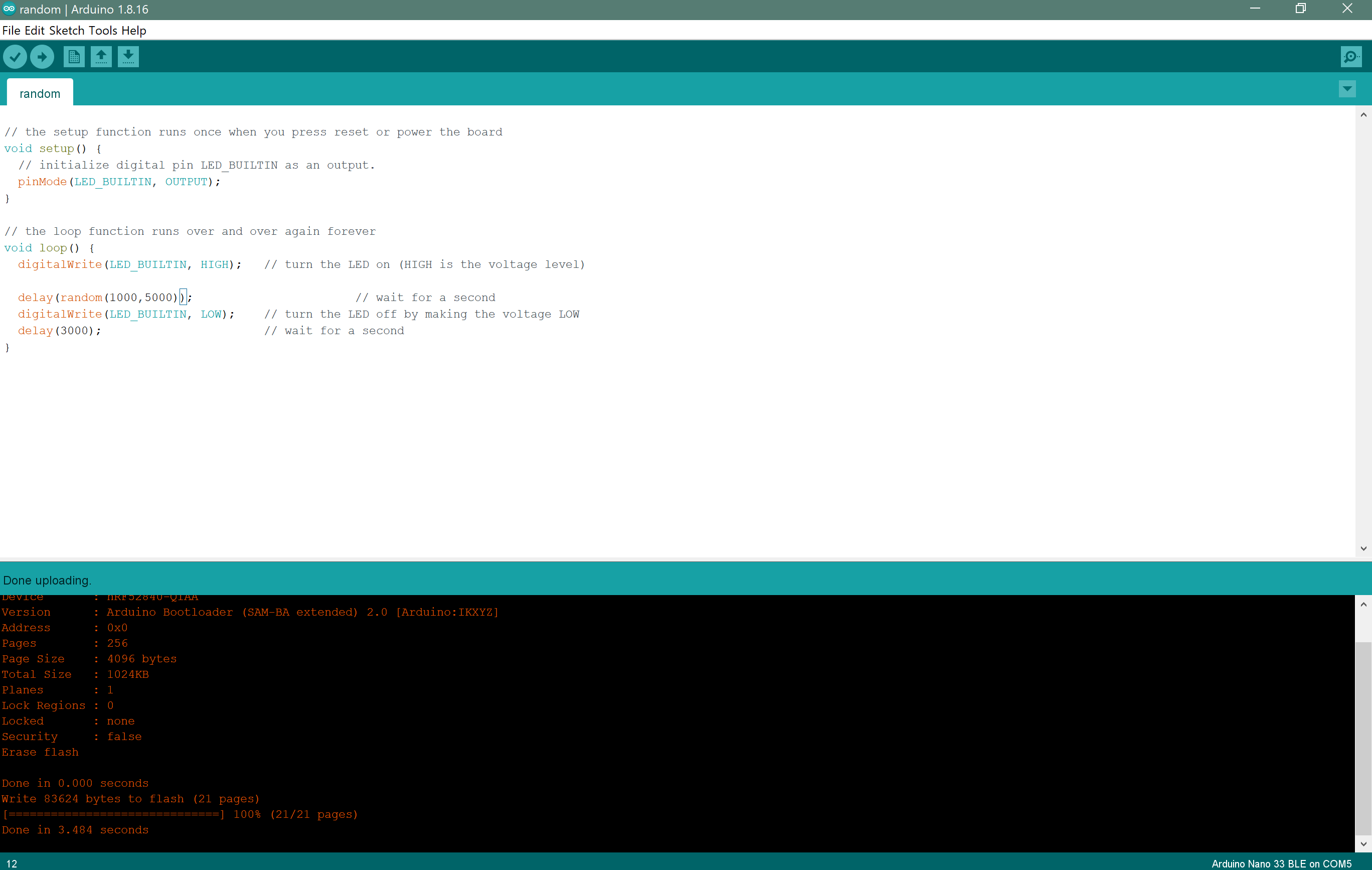Click 'Done in 0.000 seconds' console line
The image size is (1372, 870).
click(75, 783)
